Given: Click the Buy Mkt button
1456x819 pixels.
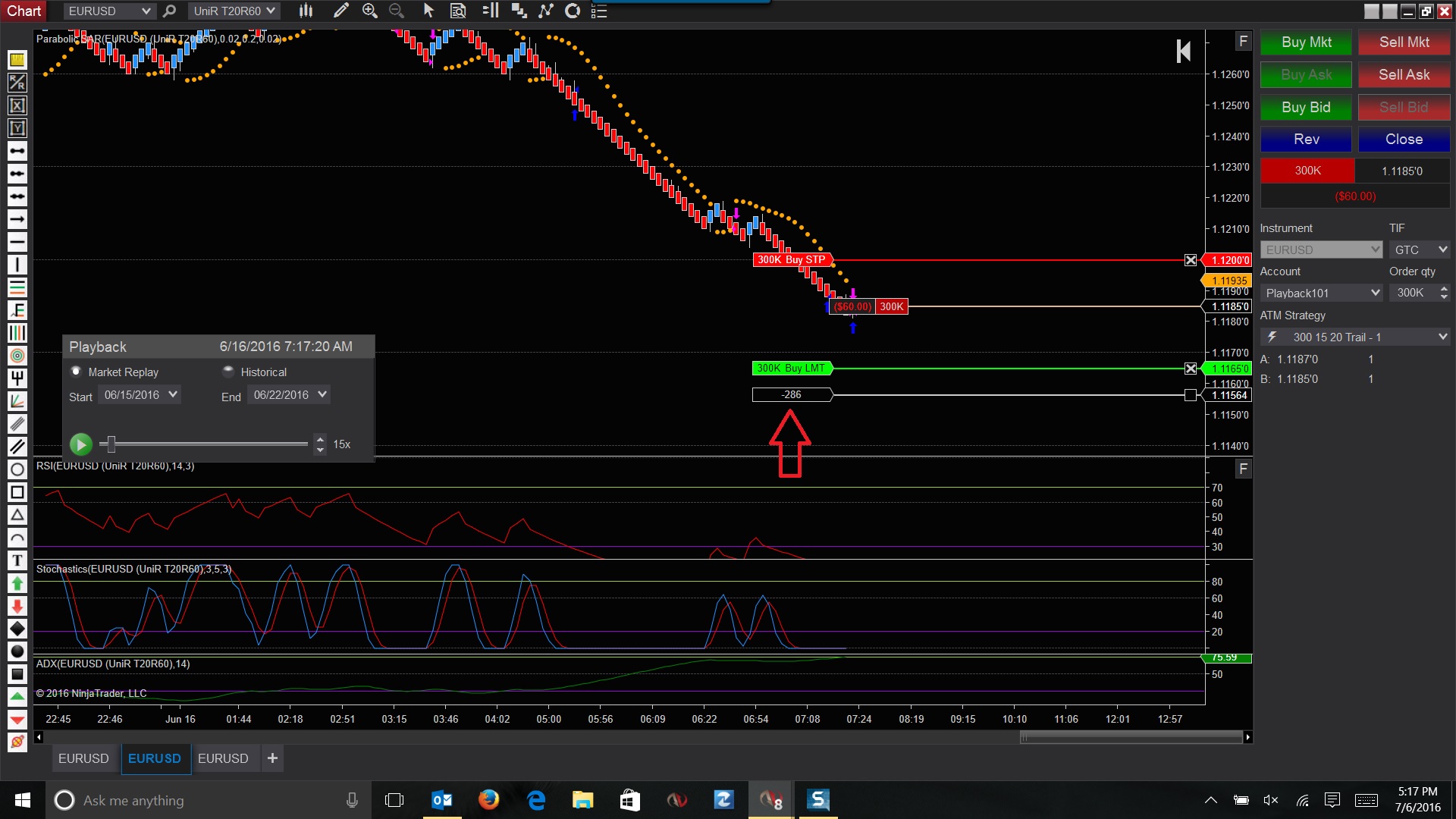Looking at the screenshot, I should click(x=1306, y=42).
